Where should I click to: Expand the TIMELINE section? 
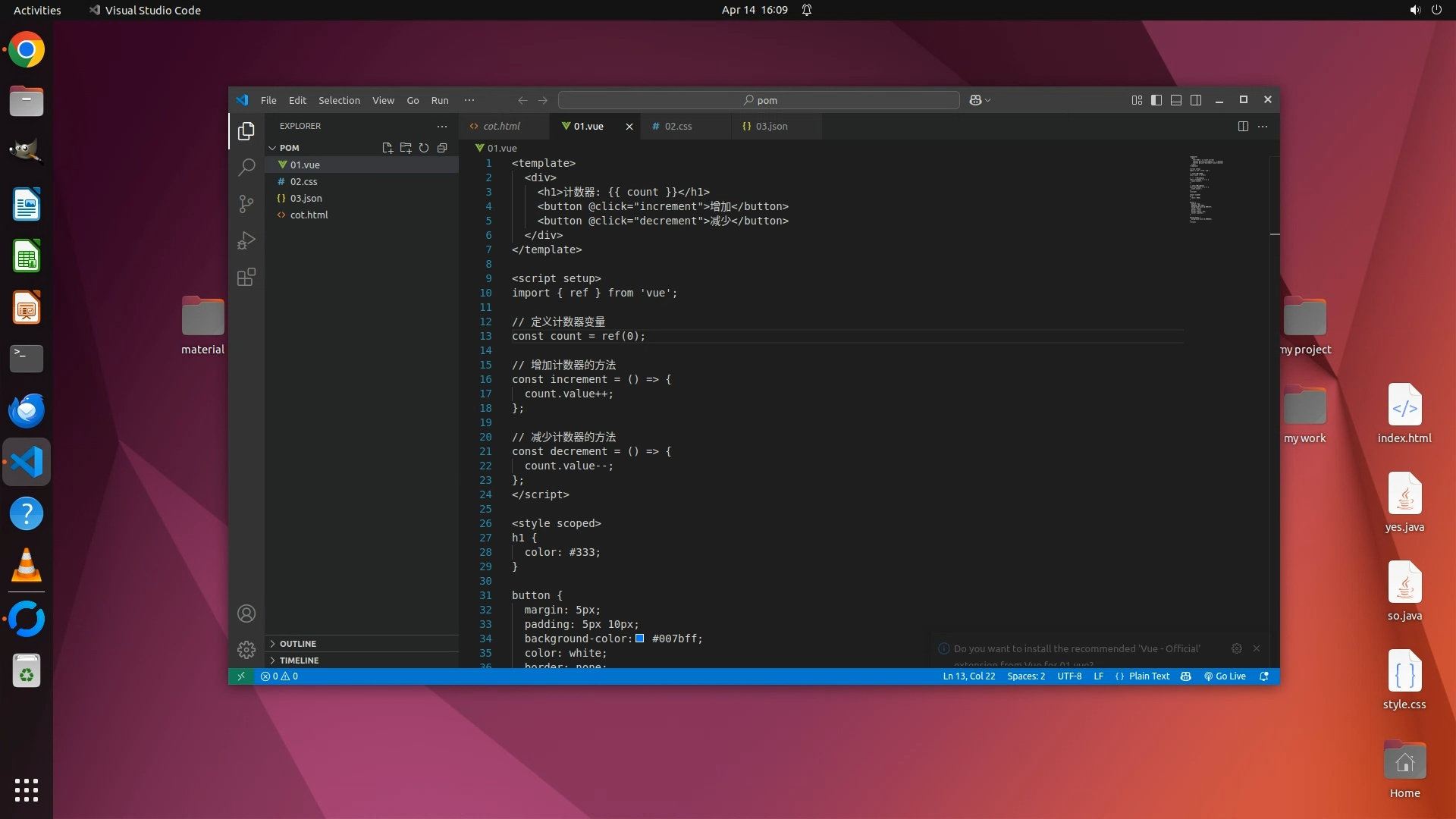299,660
